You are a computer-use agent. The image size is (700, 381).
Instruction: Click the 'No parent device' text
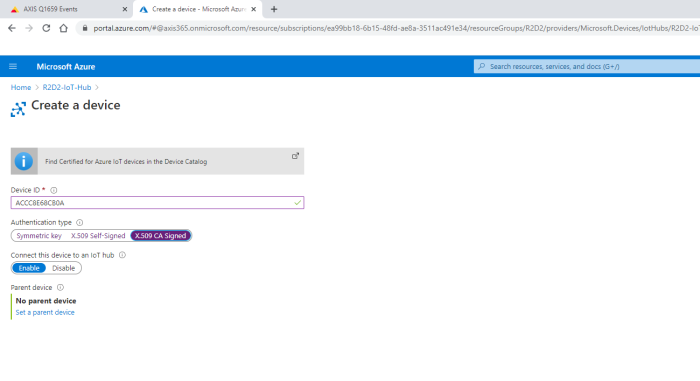(x=46, y=301)
